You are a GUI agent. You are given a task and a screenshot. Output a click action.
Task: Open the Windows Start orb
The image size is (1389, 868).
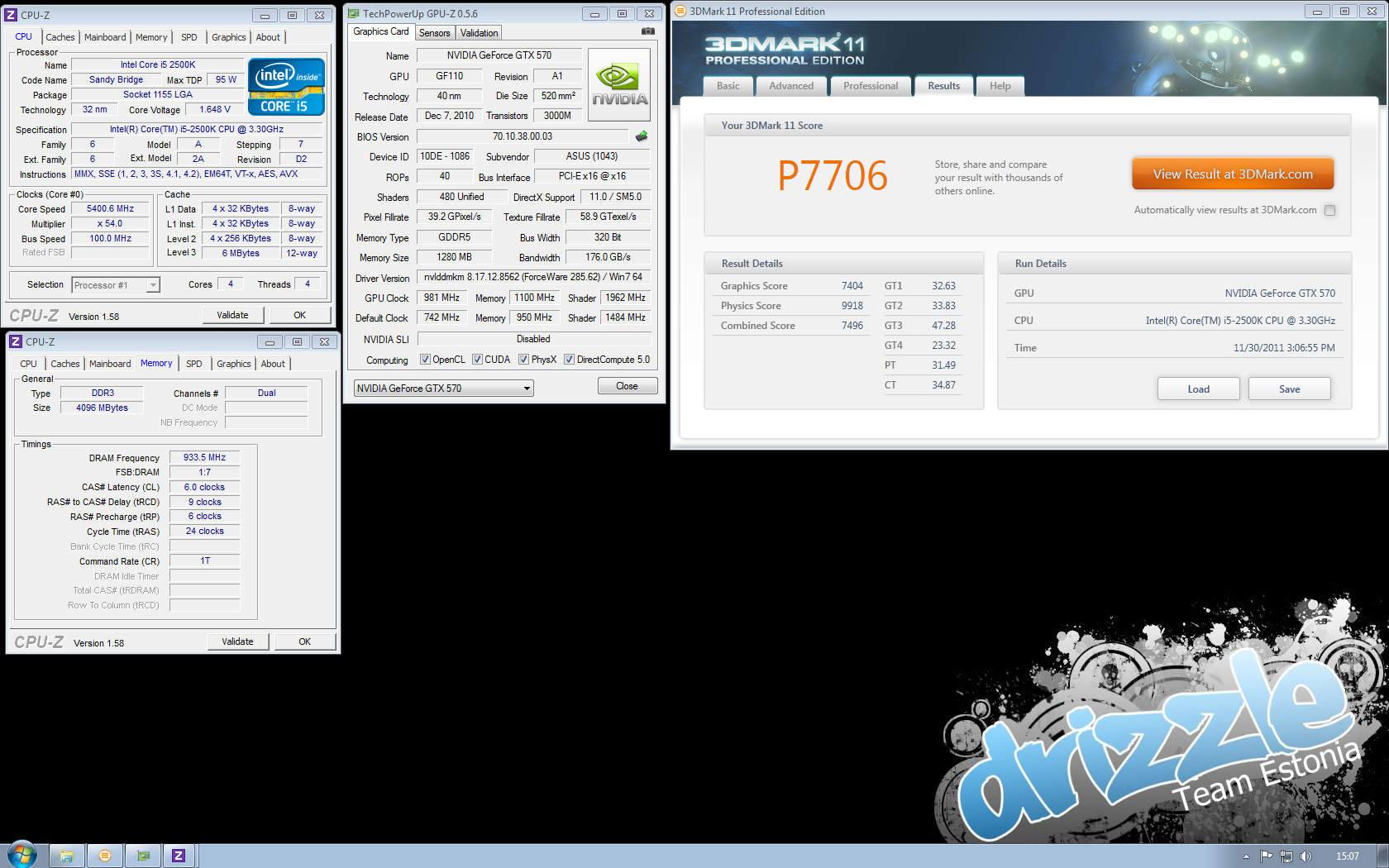click(x=22, y=855)
